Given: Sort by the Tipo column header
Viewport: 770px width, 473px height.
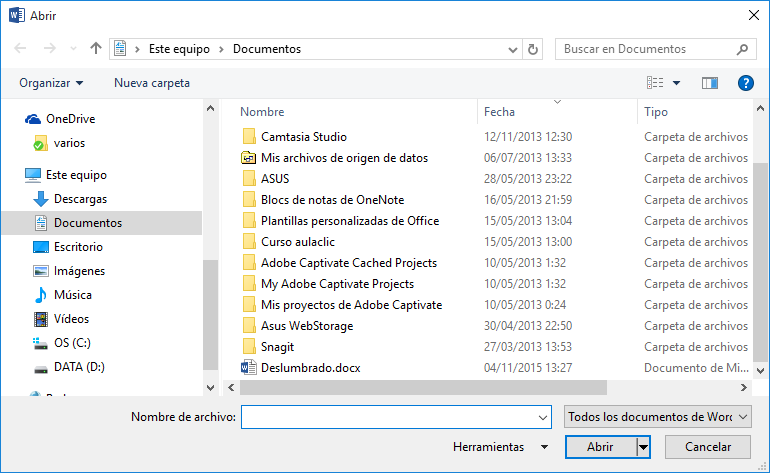Looking at the screenshot, I should (656, 112).
